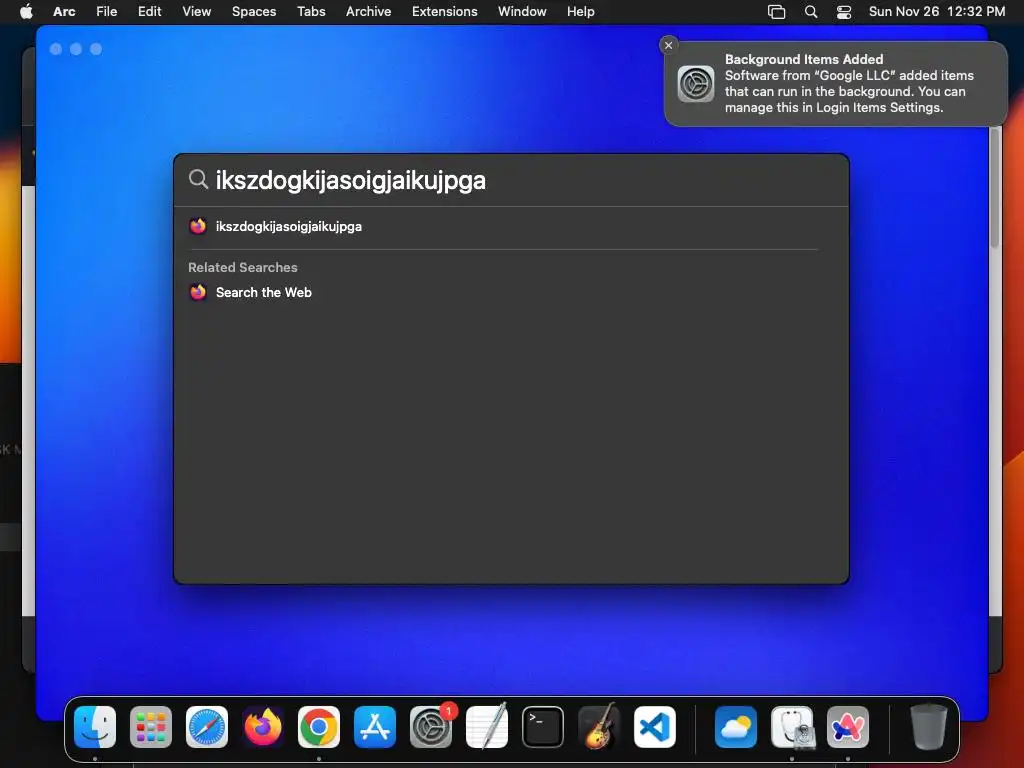
Task: Open the Spaces menu
Action: (254, 11)
